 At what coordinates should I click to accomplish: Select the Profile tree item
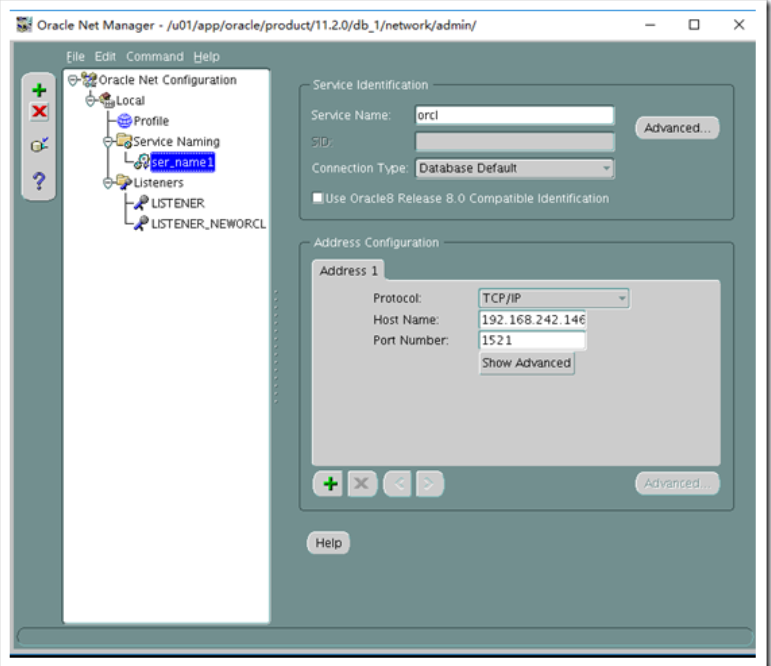click(151, 121)
